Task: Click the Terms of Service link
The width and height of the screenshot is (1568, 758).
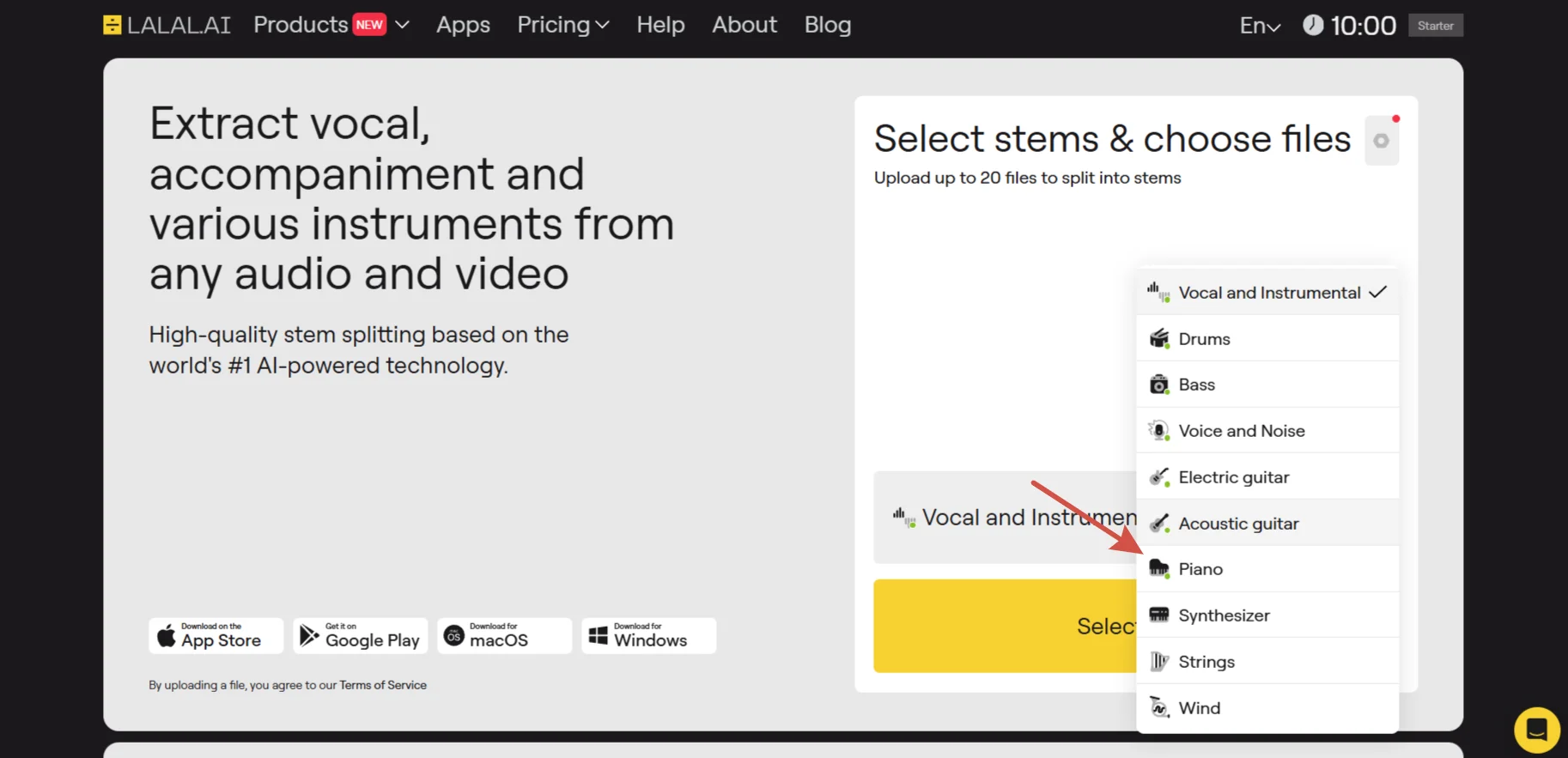Action: pos(383,685)
